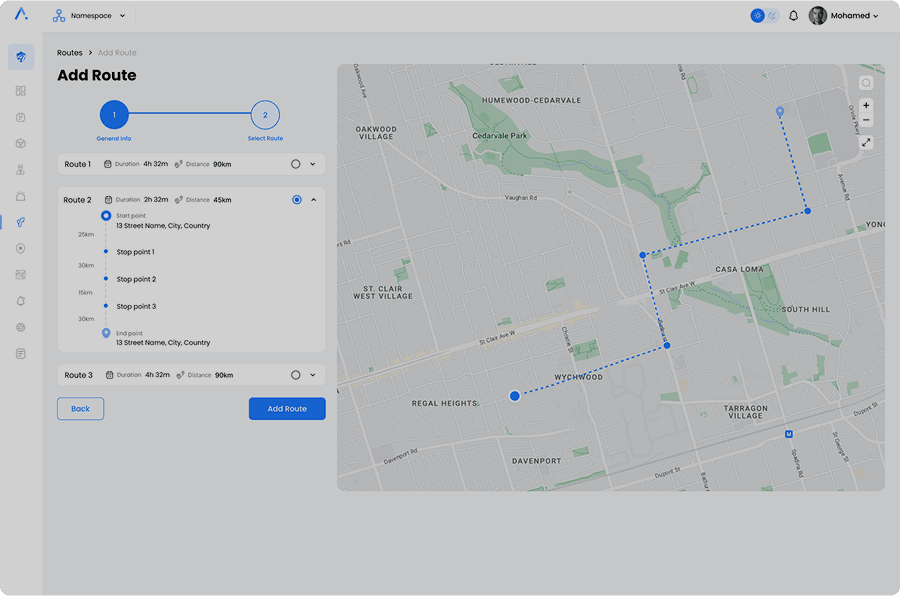Expand Route 1 details chevron
The image size is (900, 596).
coord(313,164)
